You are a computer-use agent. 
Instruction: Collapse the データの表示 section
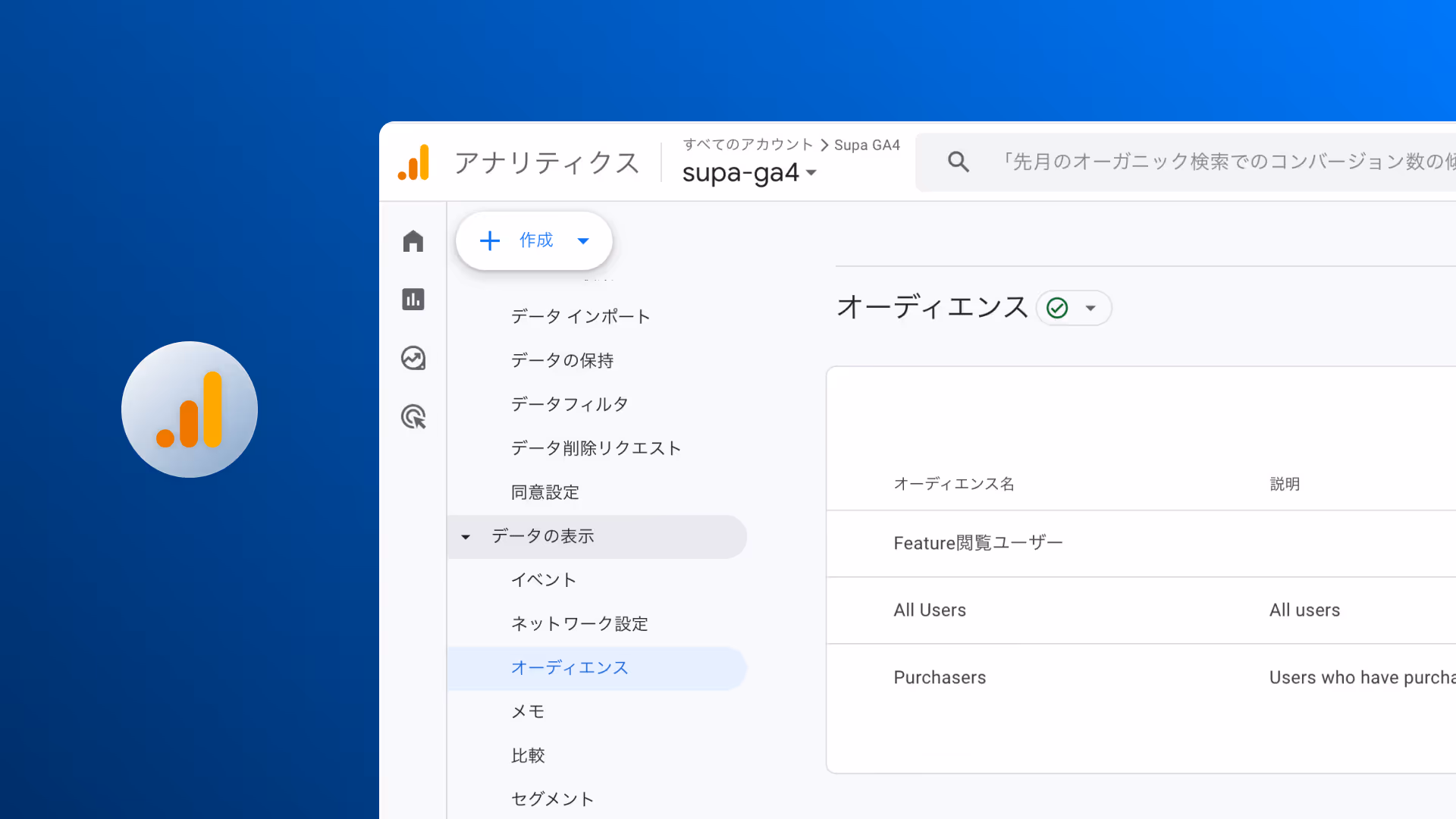point(466,537)
